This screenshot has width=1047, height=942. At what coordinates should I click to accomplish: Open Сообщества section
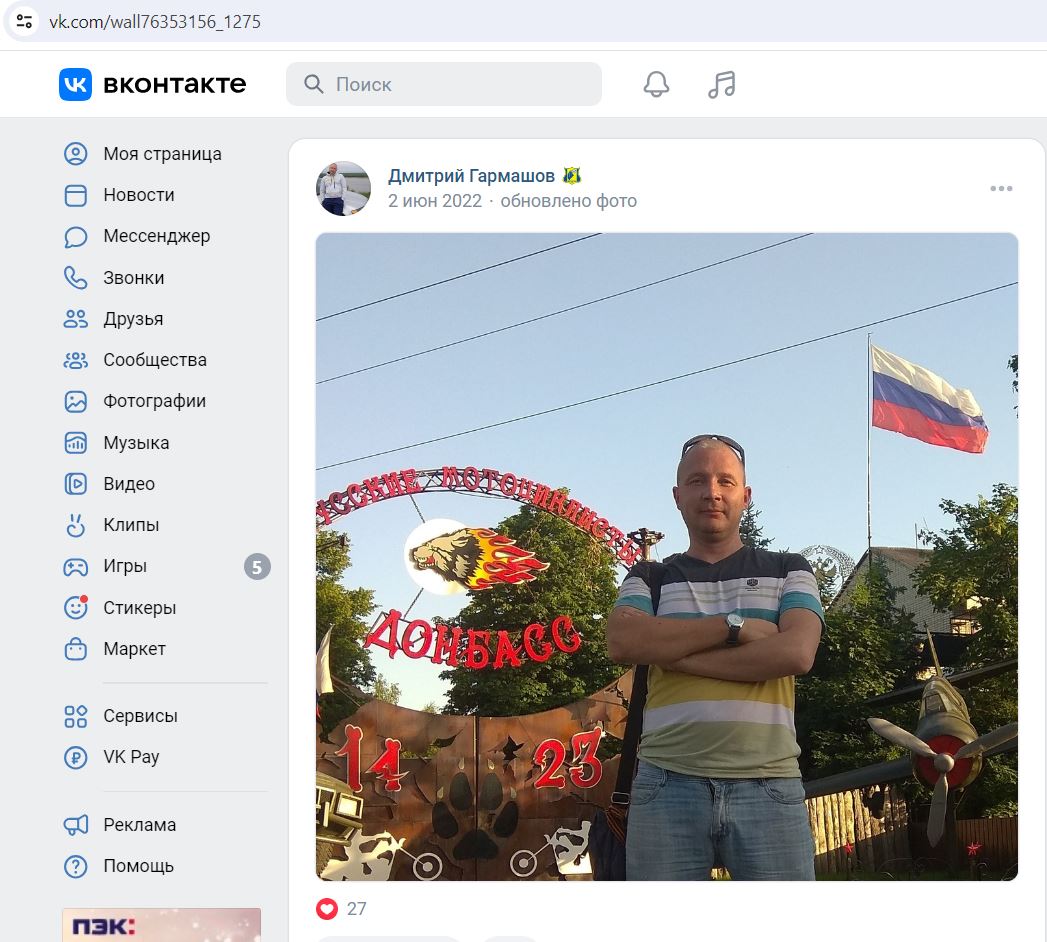pyautogui.click(x=155, y=360)
